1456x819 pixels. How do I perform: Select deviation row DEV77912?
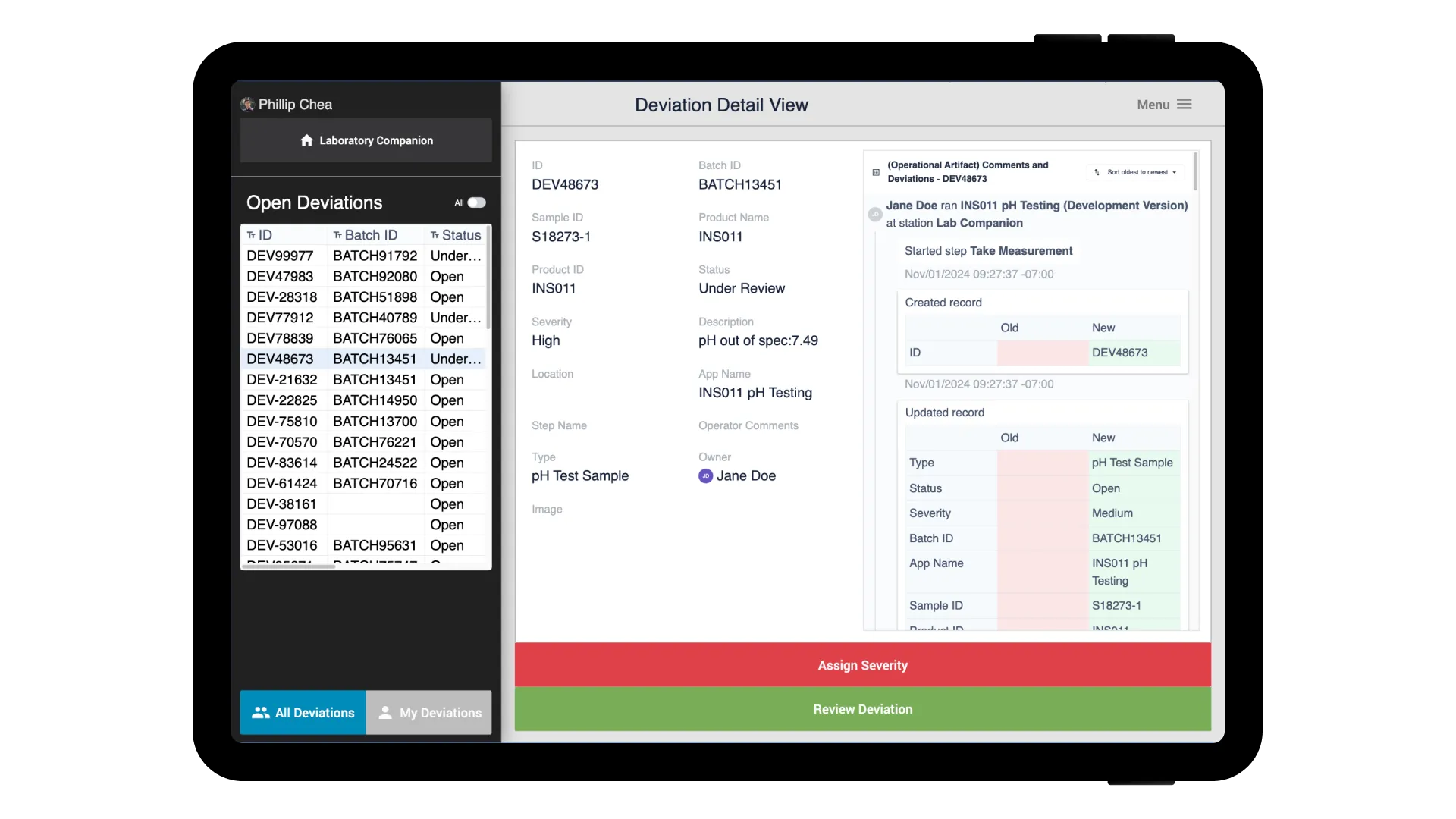pyautogui.click(x=363, y=317)
